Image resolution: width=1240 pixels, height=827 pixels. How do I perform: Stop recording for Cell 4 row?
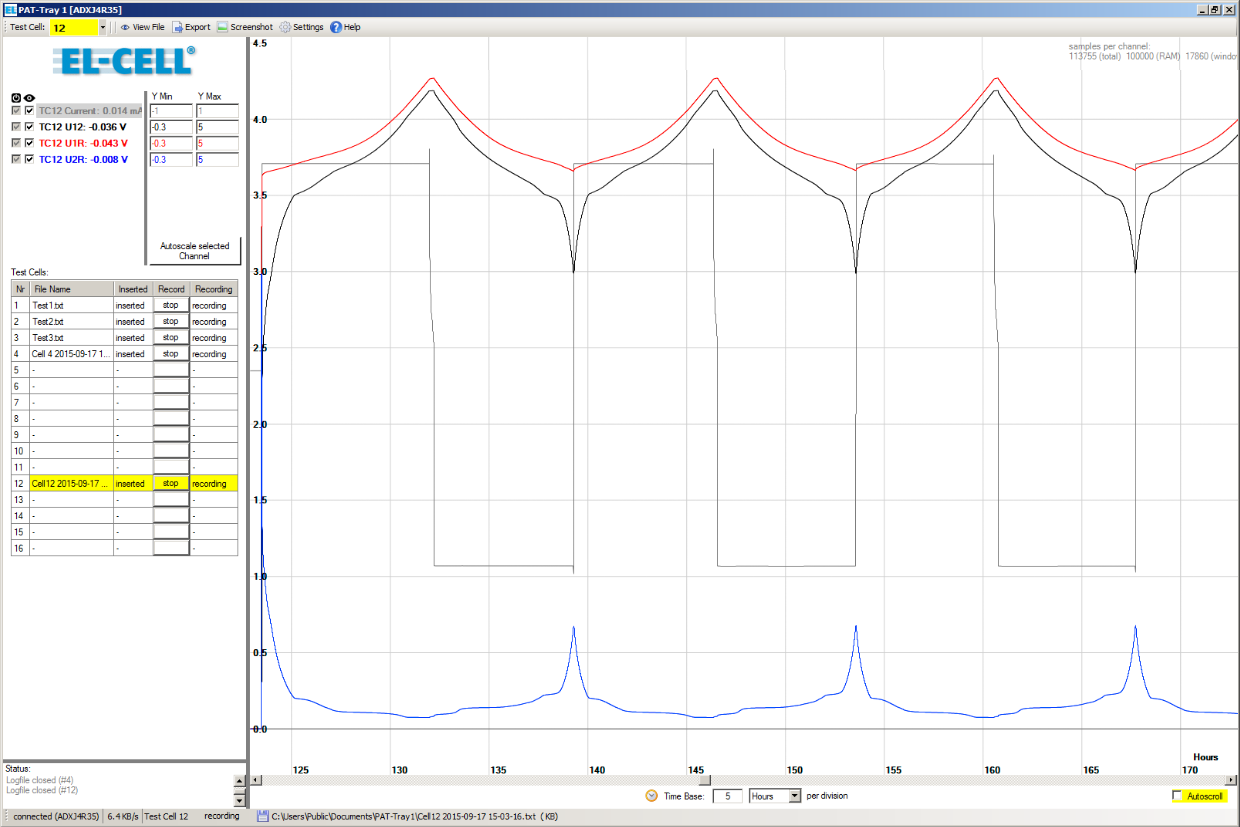[x=170, y=353]
